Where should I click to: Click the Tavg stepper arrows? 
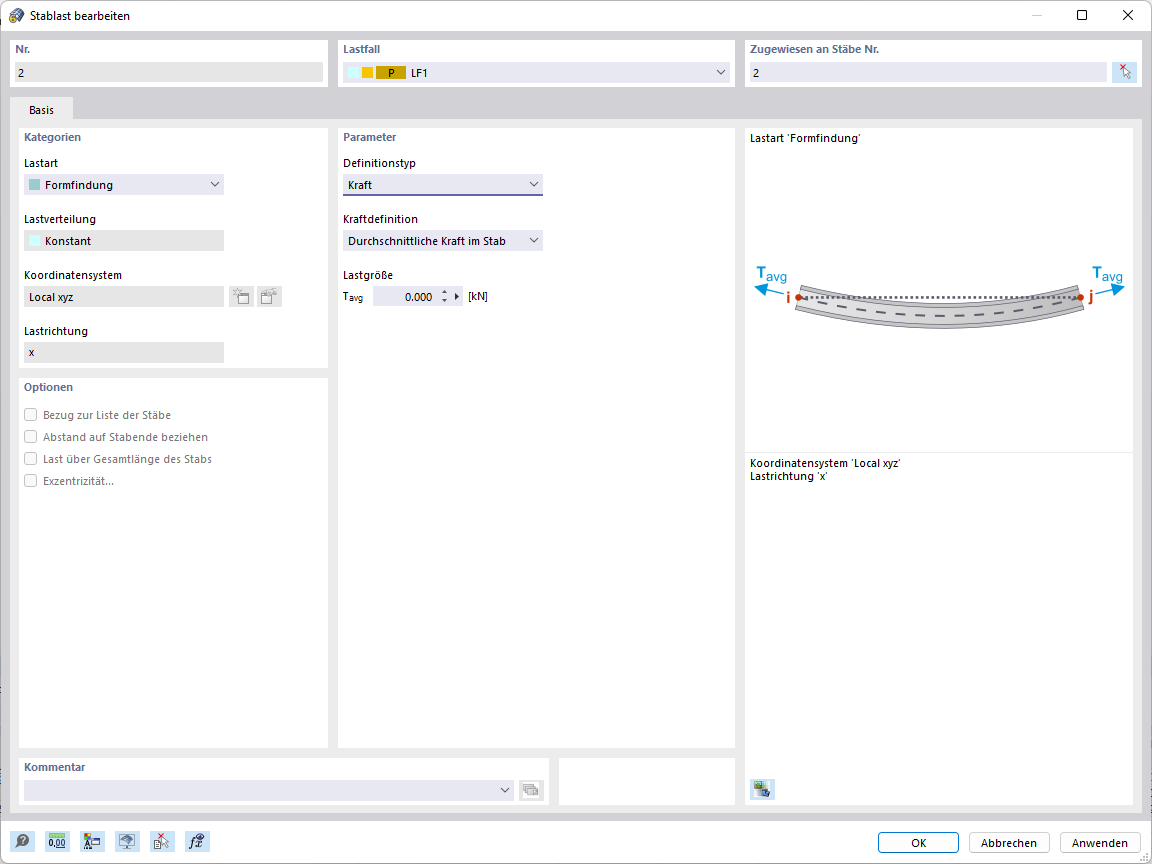click(x=444, y=297)
